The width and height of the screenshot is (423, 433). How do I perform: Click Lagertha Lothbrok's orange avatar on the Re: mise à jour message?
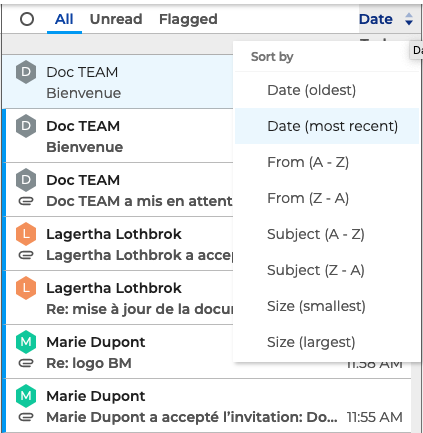pos(26,288)
